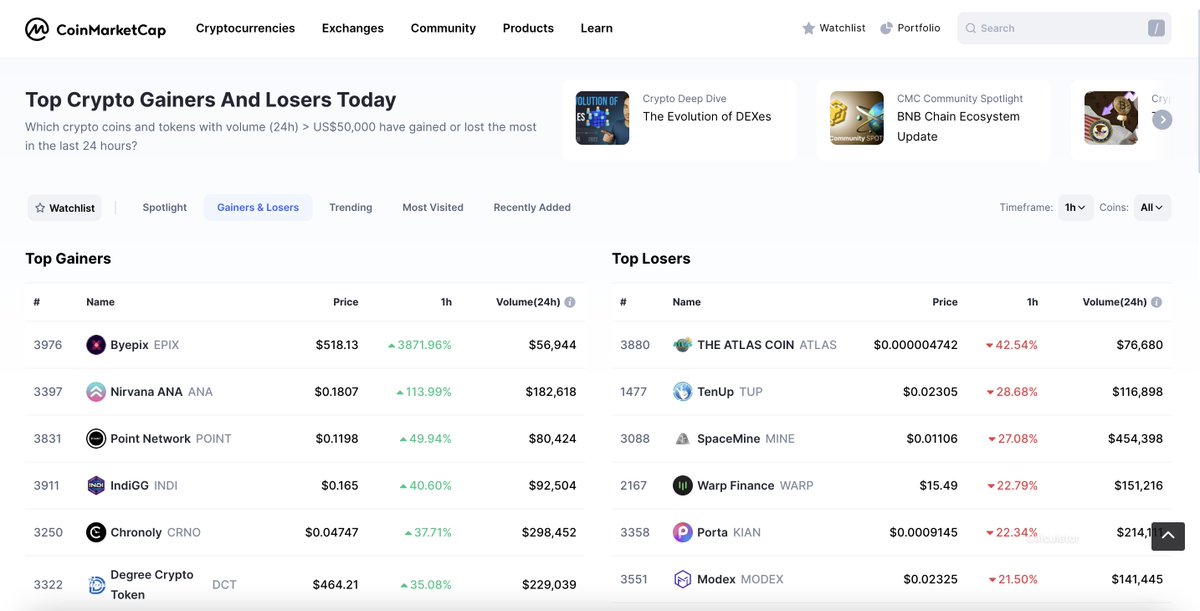Click the Modex coin icon
Screen dimensions: 1200x611
tap(682, 579)
